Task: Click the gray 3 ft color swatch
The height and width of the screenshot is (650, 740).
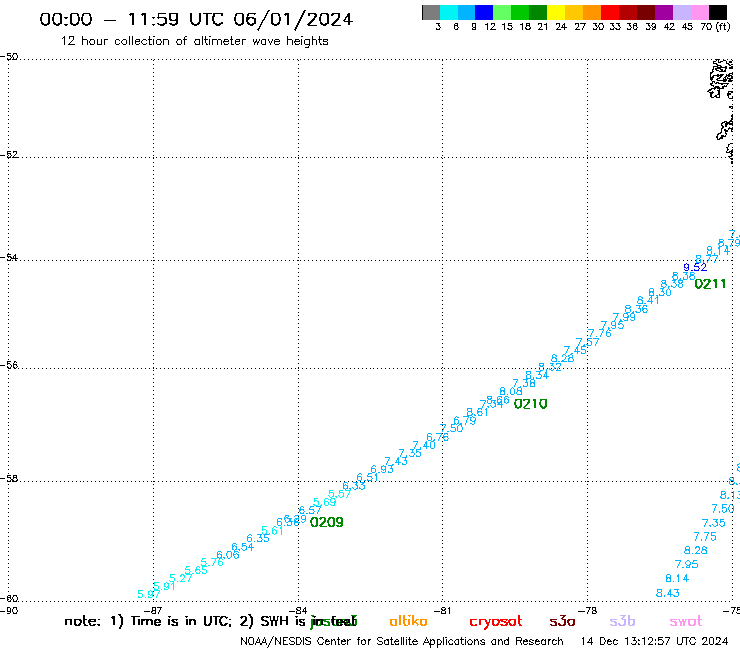Action: [431, 12]
